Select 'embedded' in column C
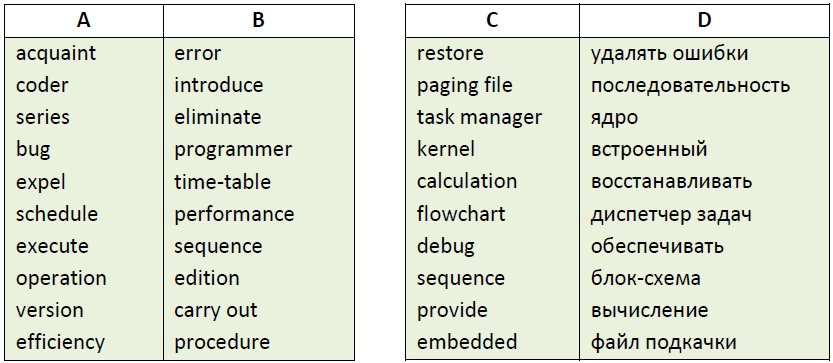 point(466,342)
